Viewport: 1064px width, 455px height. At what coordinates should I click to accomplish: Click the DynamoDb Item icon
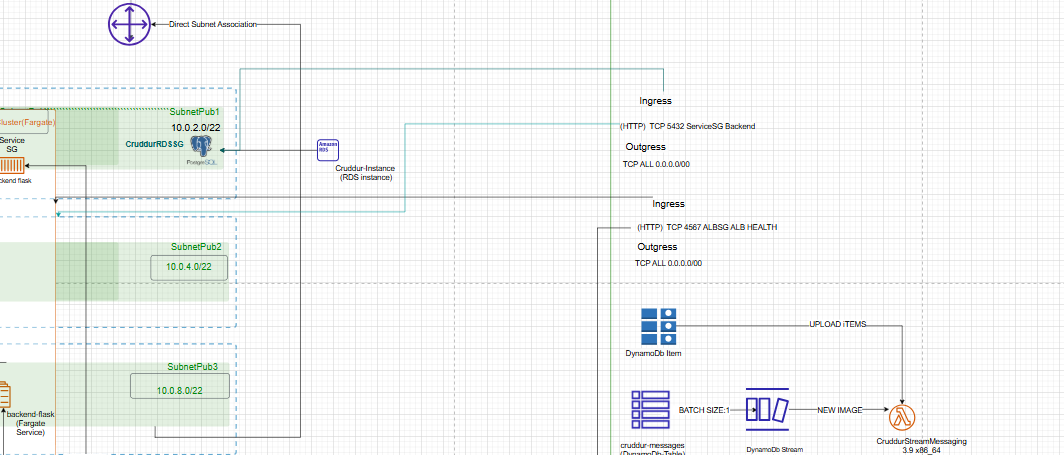pos(660,327)
